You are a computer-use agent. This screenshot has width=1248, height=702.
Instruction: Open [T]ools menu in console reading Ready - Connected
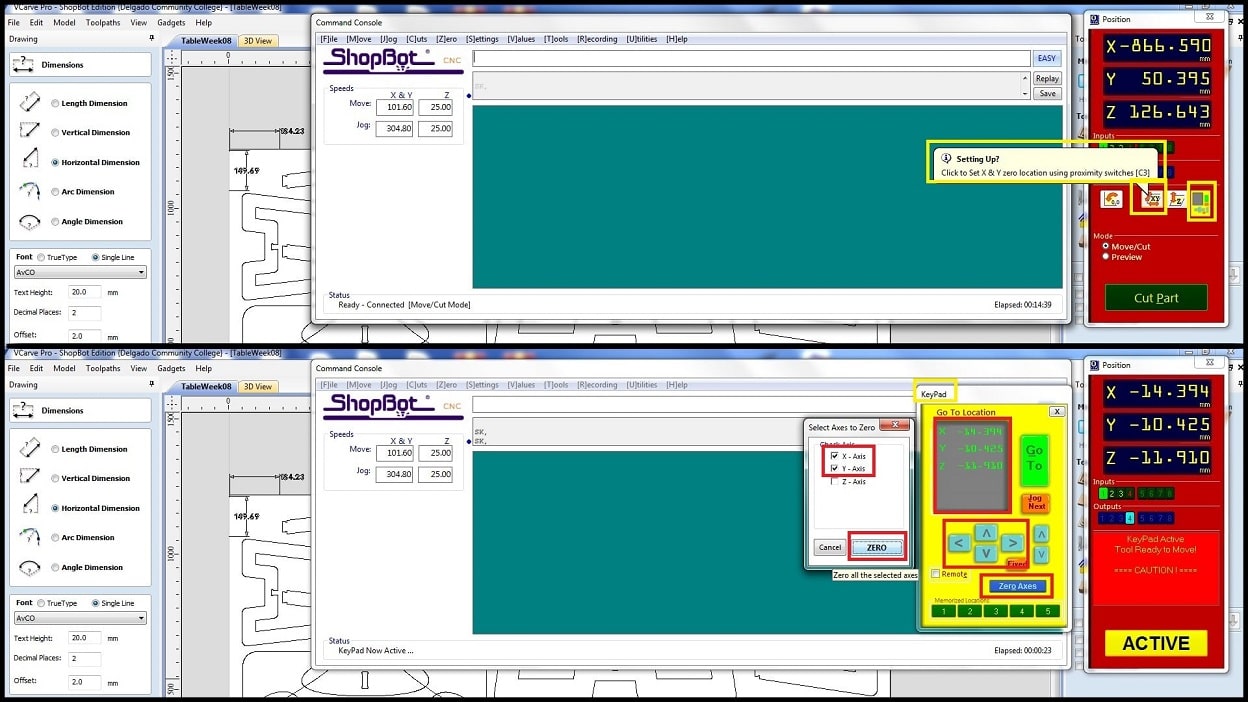coord(556,39)
